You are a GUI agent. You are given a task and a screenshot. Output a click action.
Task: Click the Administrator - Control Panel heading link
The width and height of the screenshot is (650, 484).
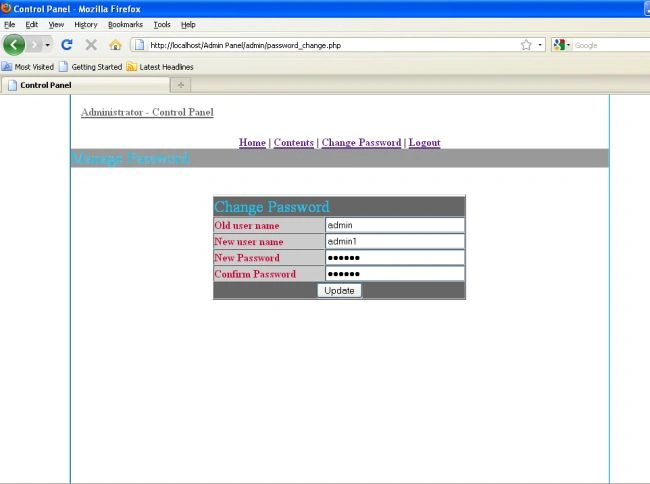(147, 112)
